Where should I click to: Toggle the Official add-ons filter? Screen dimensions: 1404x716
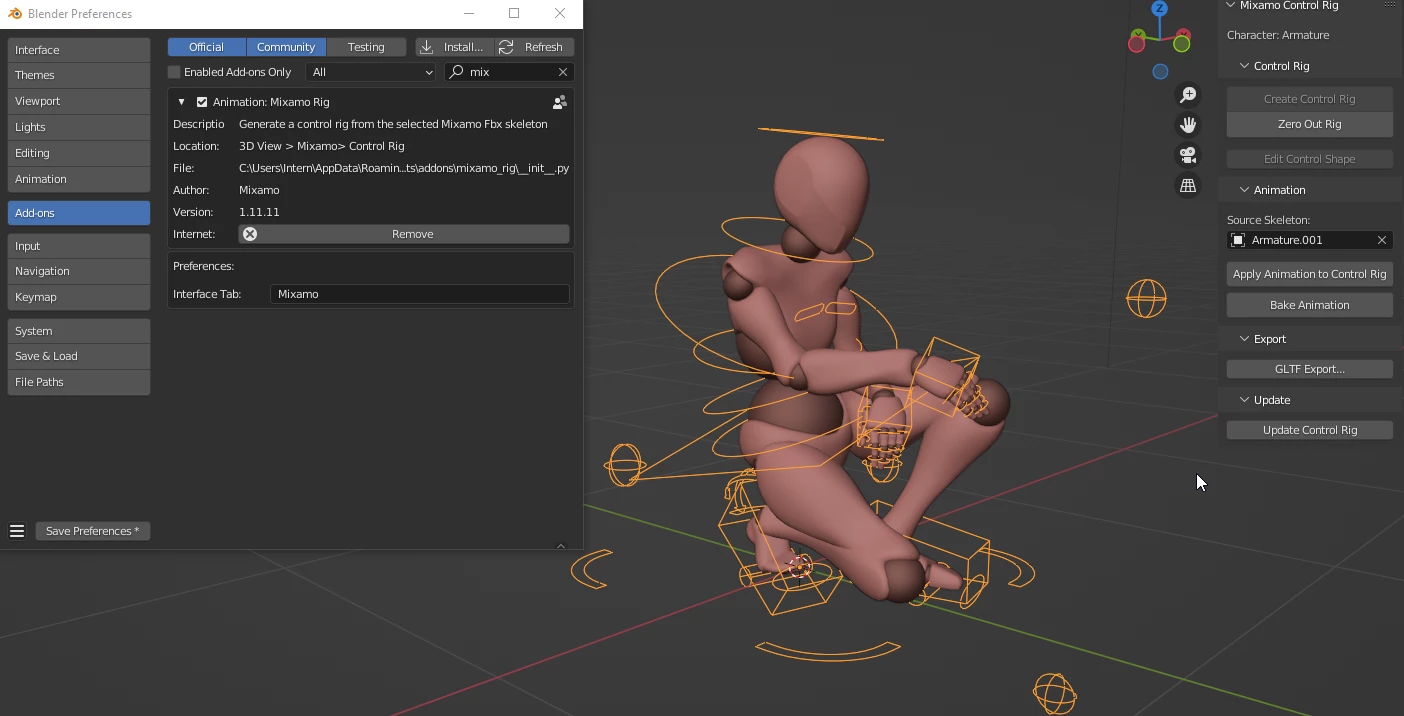(207, 47)
